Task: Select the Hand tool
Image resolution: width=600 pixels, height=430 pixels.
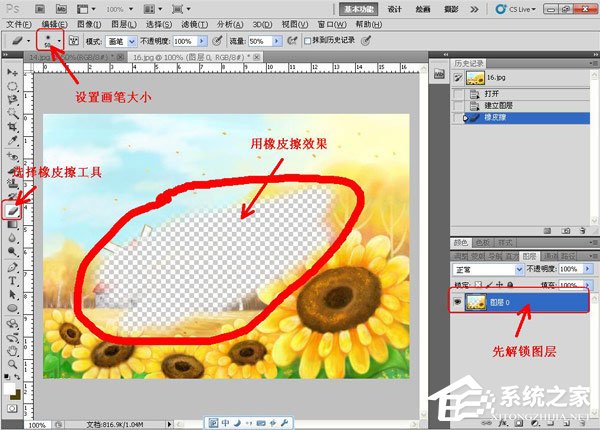Action: tap(12, 350)
